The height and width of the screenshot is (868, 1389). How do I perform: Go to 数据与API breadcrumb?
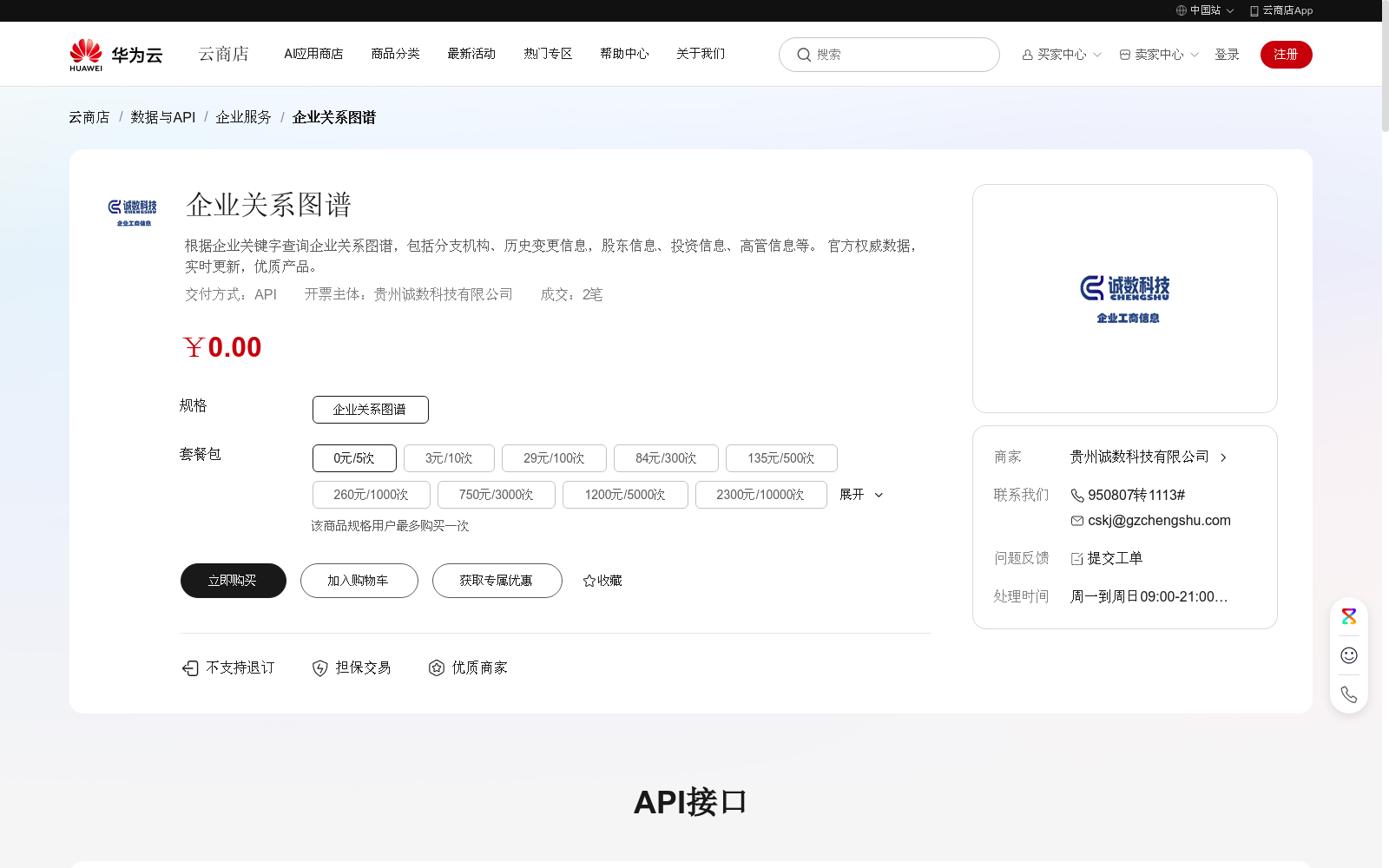[163, 117]
